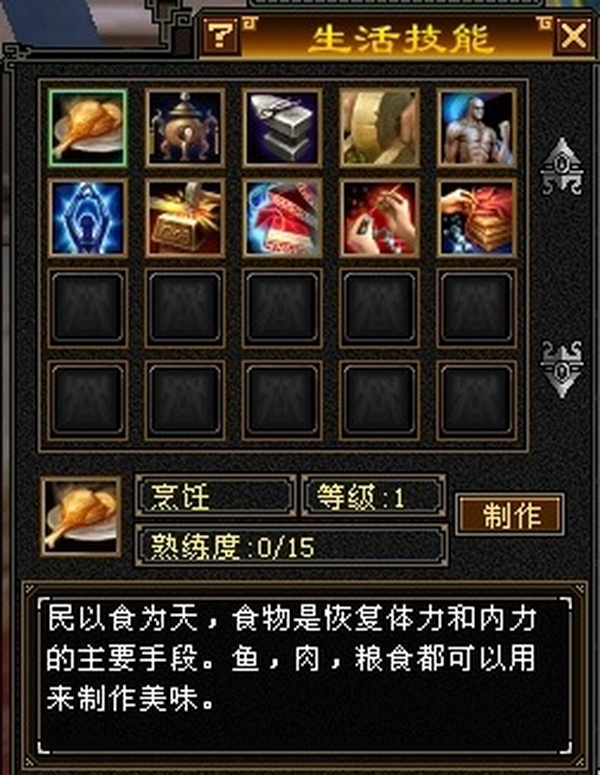The height and width of the screenshot is (775, 600).
Task: Close the 生活技能 window
Action: point(573,36)
